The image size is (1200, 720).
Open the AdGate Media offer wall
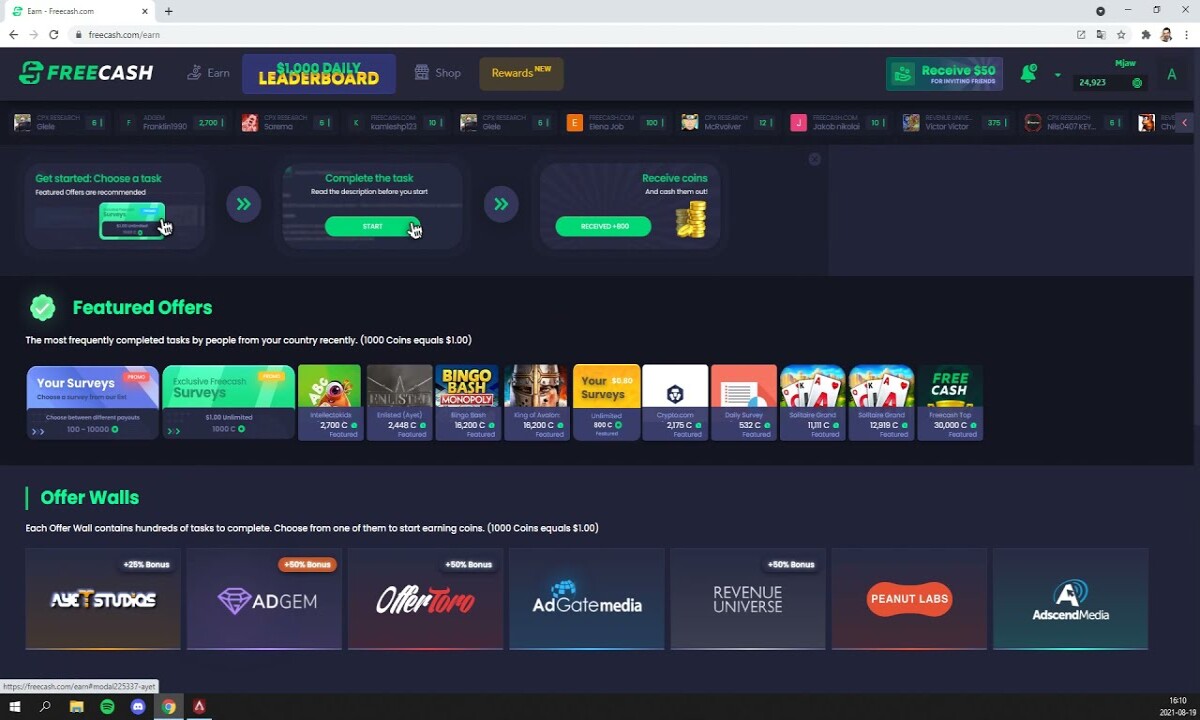pyautogui.click(x=587, y=599)
